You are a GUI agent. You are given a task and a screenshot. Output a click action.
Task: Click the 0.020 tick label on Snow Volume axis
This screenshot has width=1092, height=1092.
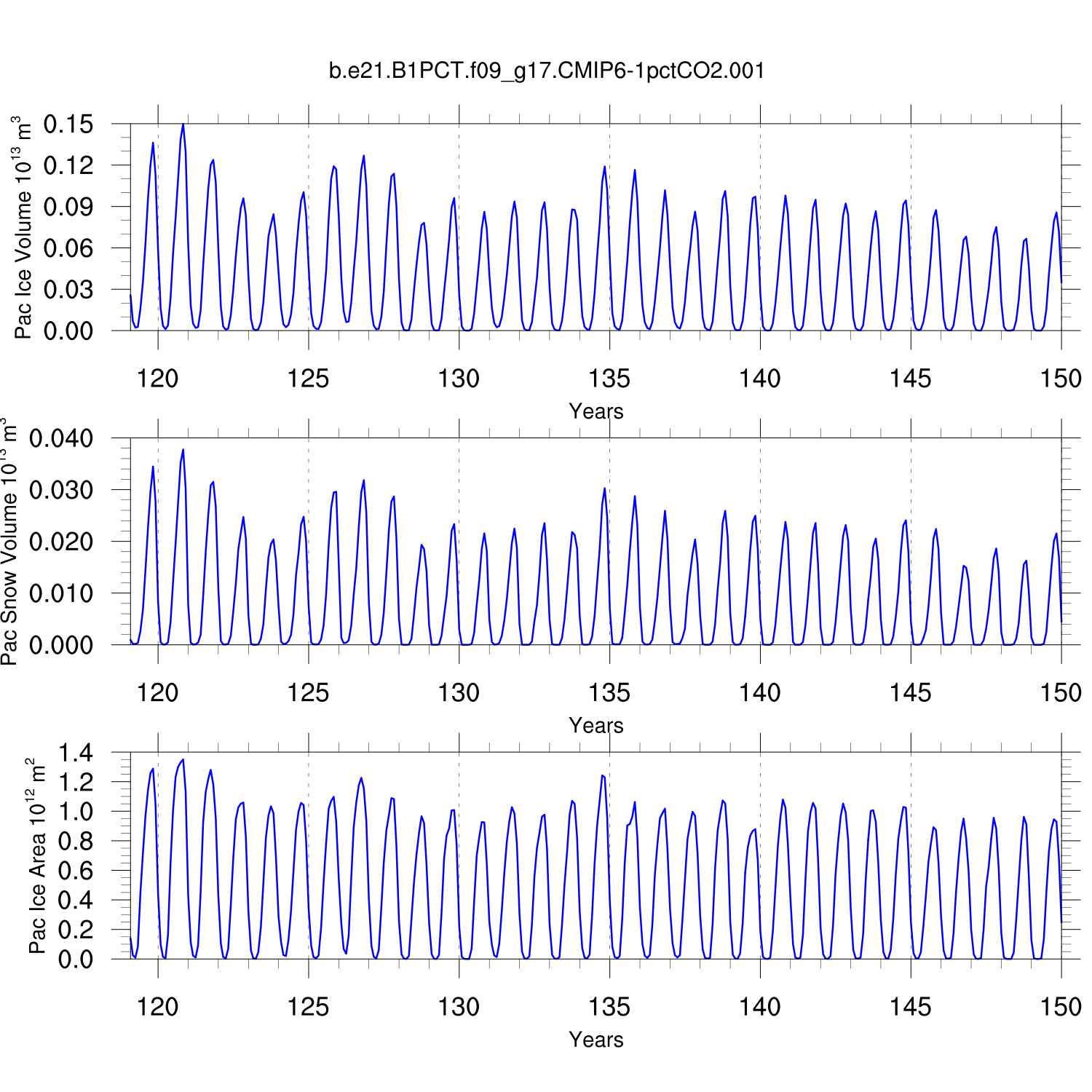pyautogui.click(x=61, y=542)
